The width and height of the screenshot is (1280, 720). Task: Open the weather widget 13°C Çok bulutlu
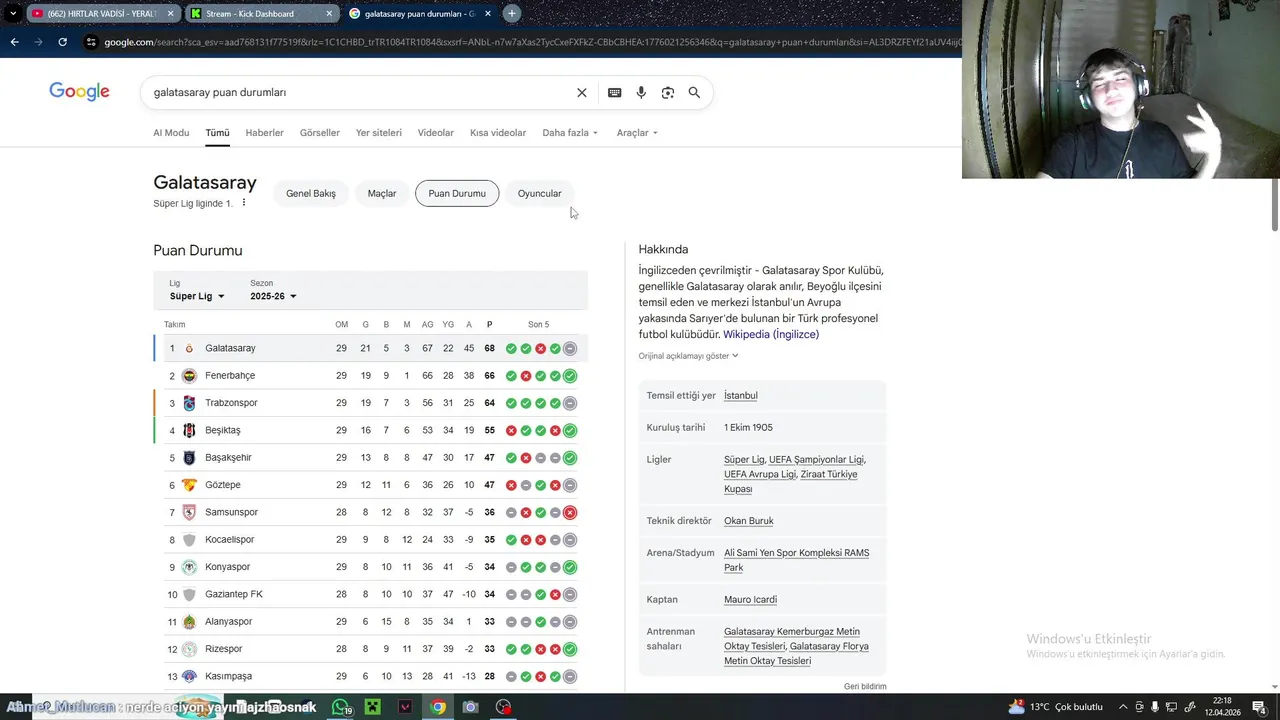1055,707
